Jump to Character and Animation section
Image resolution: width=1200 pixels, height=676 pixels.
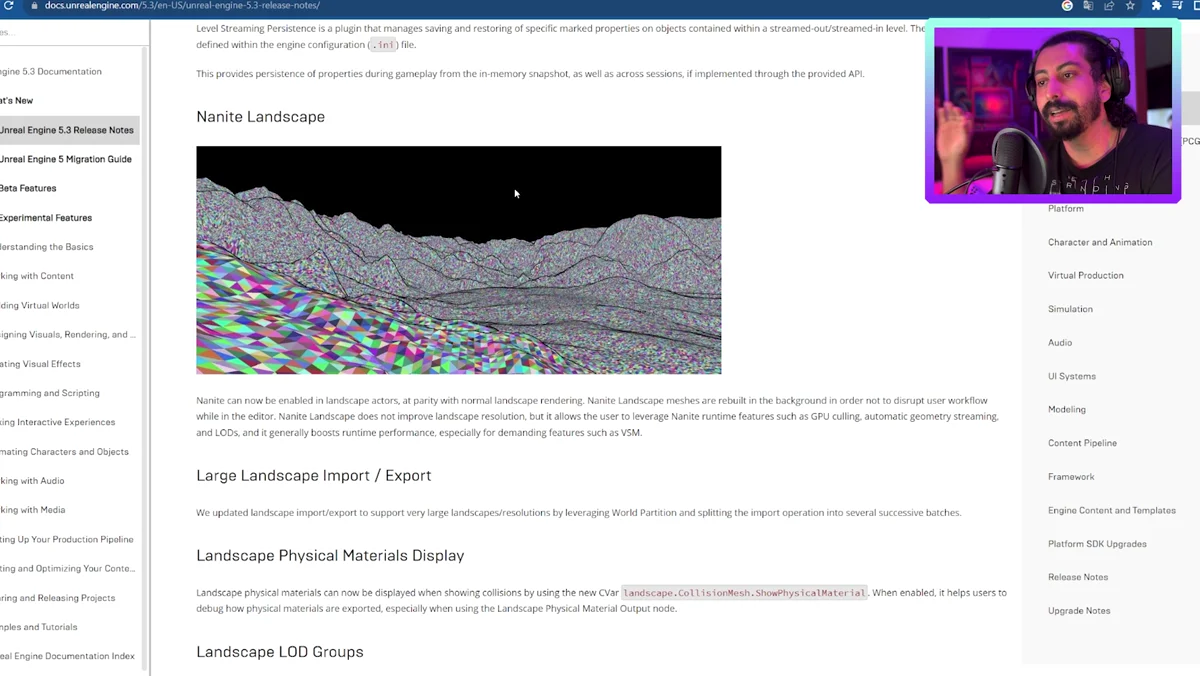tap(1100, 242)
